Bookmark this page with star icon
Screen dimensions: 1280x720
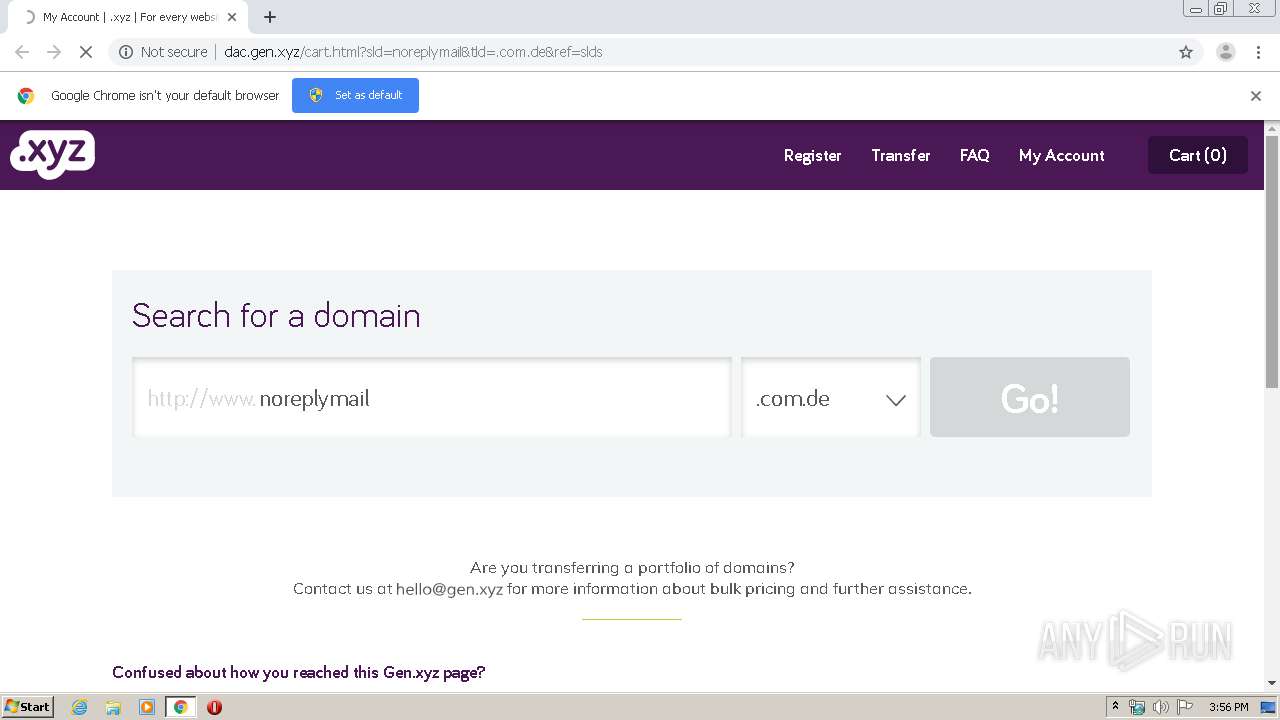coord(1186,52)
